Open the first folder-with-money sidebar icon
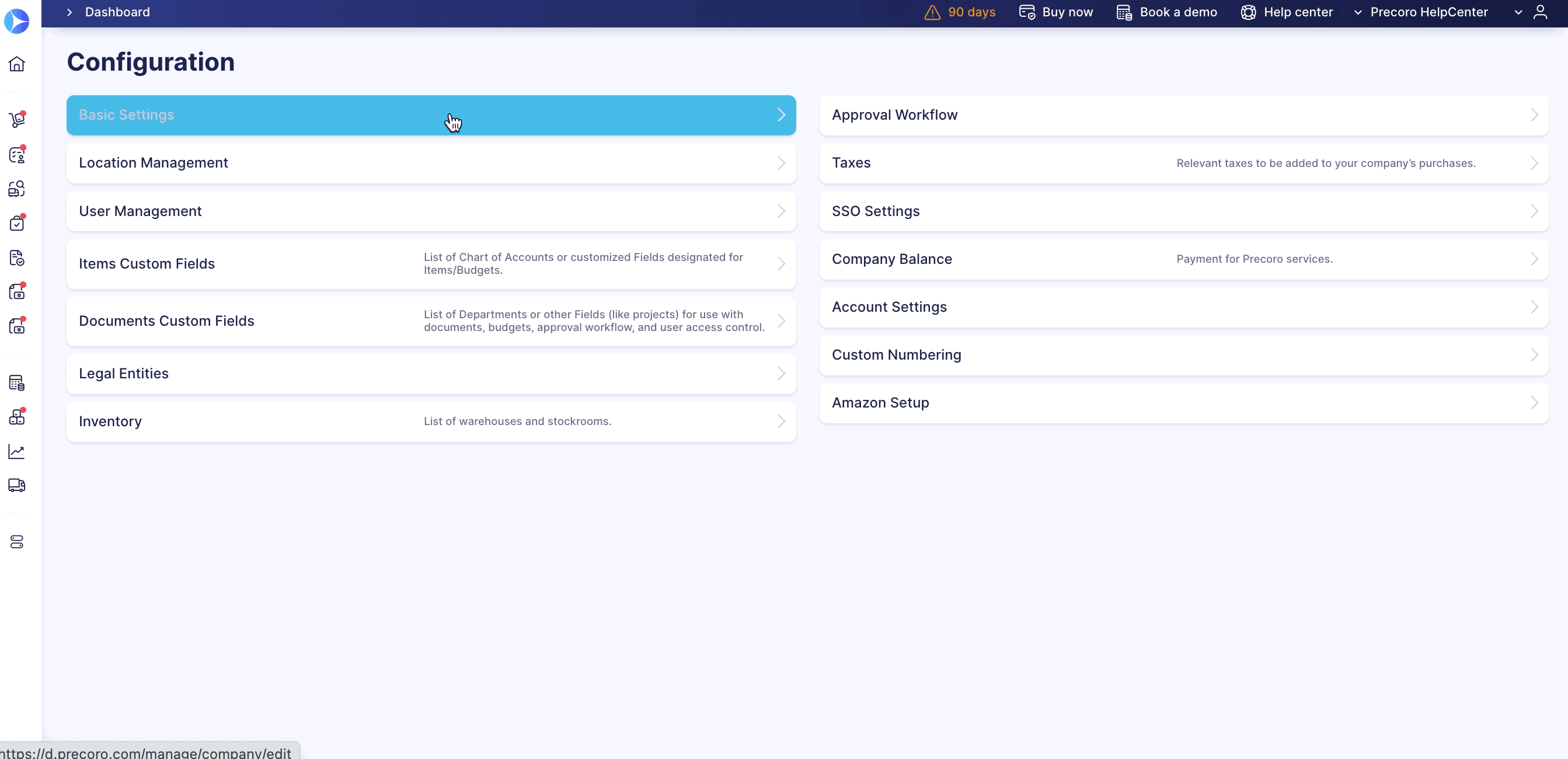The image size is (1568, 759). point(17,291)
